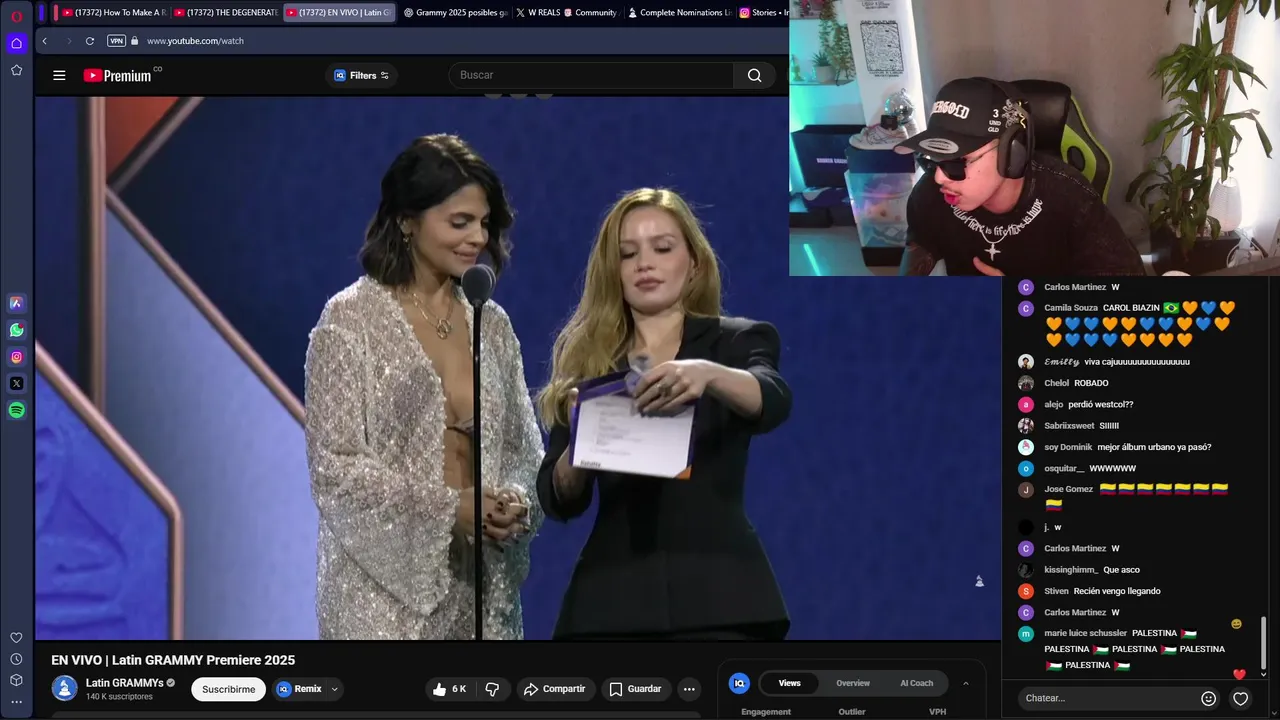
Task: Select the Overview tab in vidIQ panel
Action: tap(853, 683)
